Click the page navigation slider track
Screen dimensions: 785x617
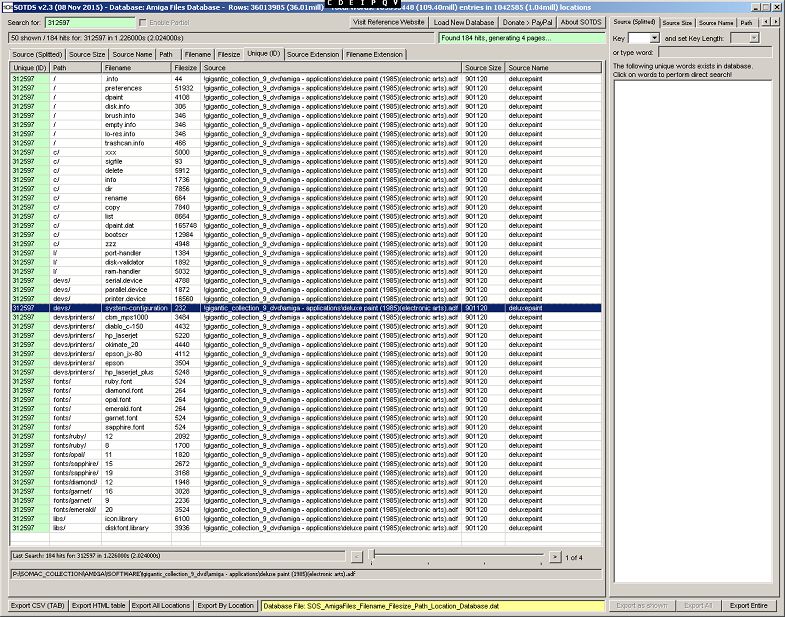tap(458, 556)
